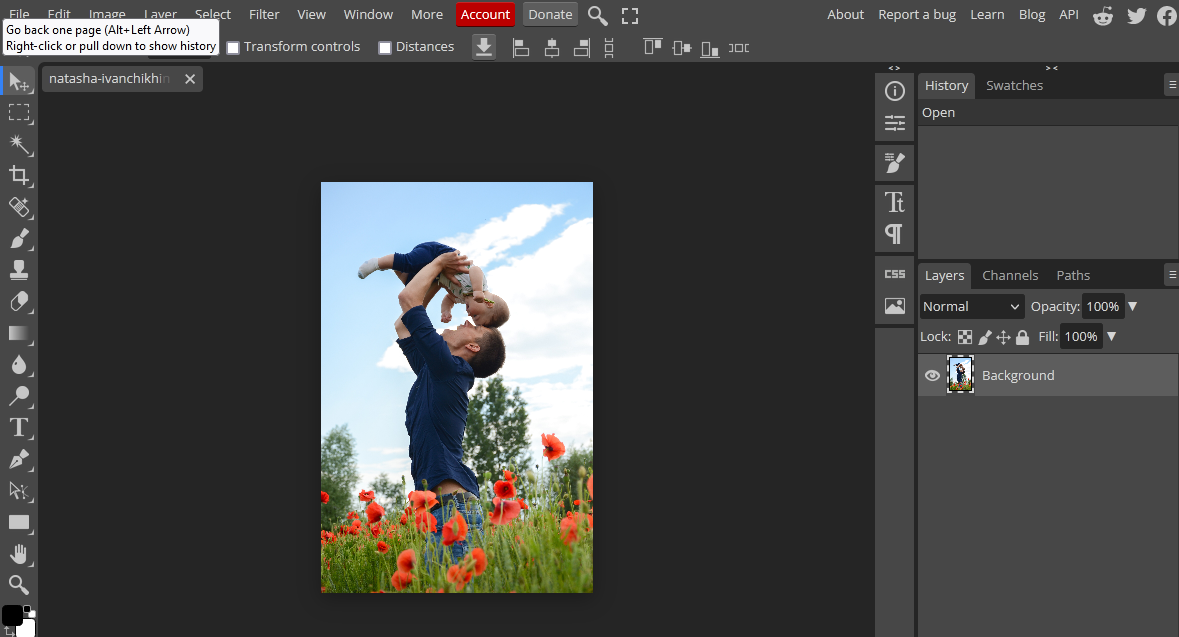1179x637 pixels.
Task: Open the Paragraph panel icon
Action: click(x=895, y=234)
